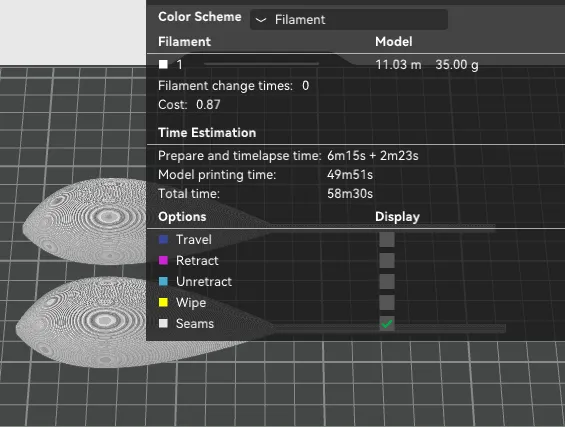Screen dimensions: 565x427
Task: Enable the Travel display checkbox
Action: pyautogui.click(x=387, y=240)
